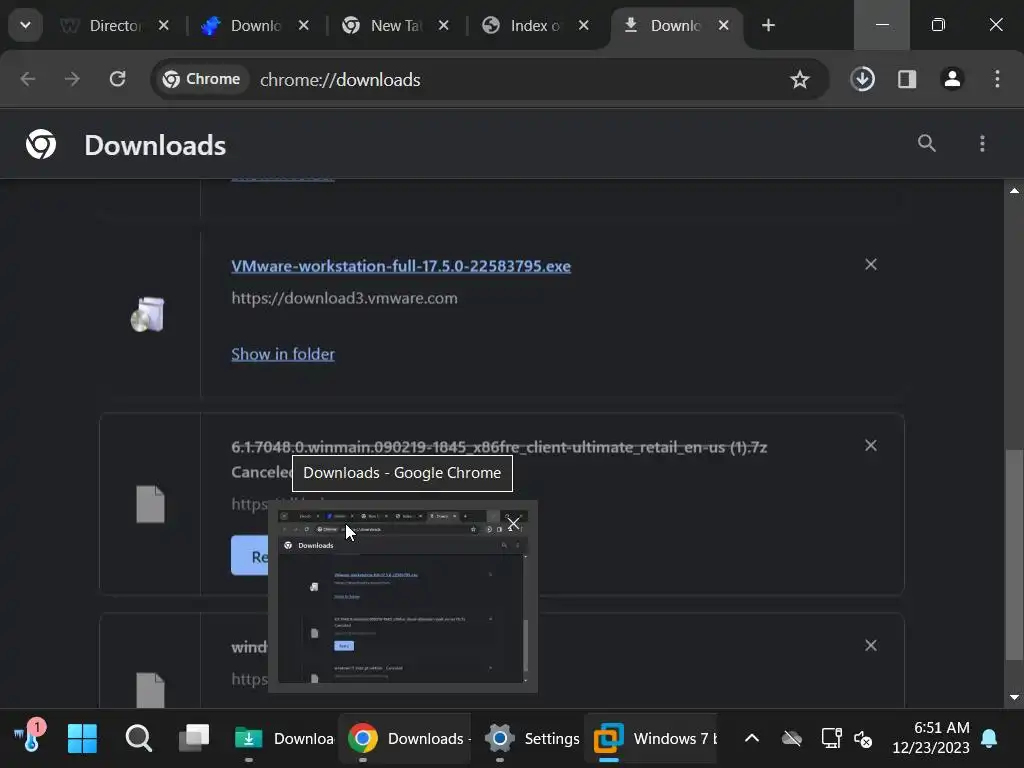Click the Chrome window preview thumbnail
The image size is (1024, 768).
(x=402, y=596)
